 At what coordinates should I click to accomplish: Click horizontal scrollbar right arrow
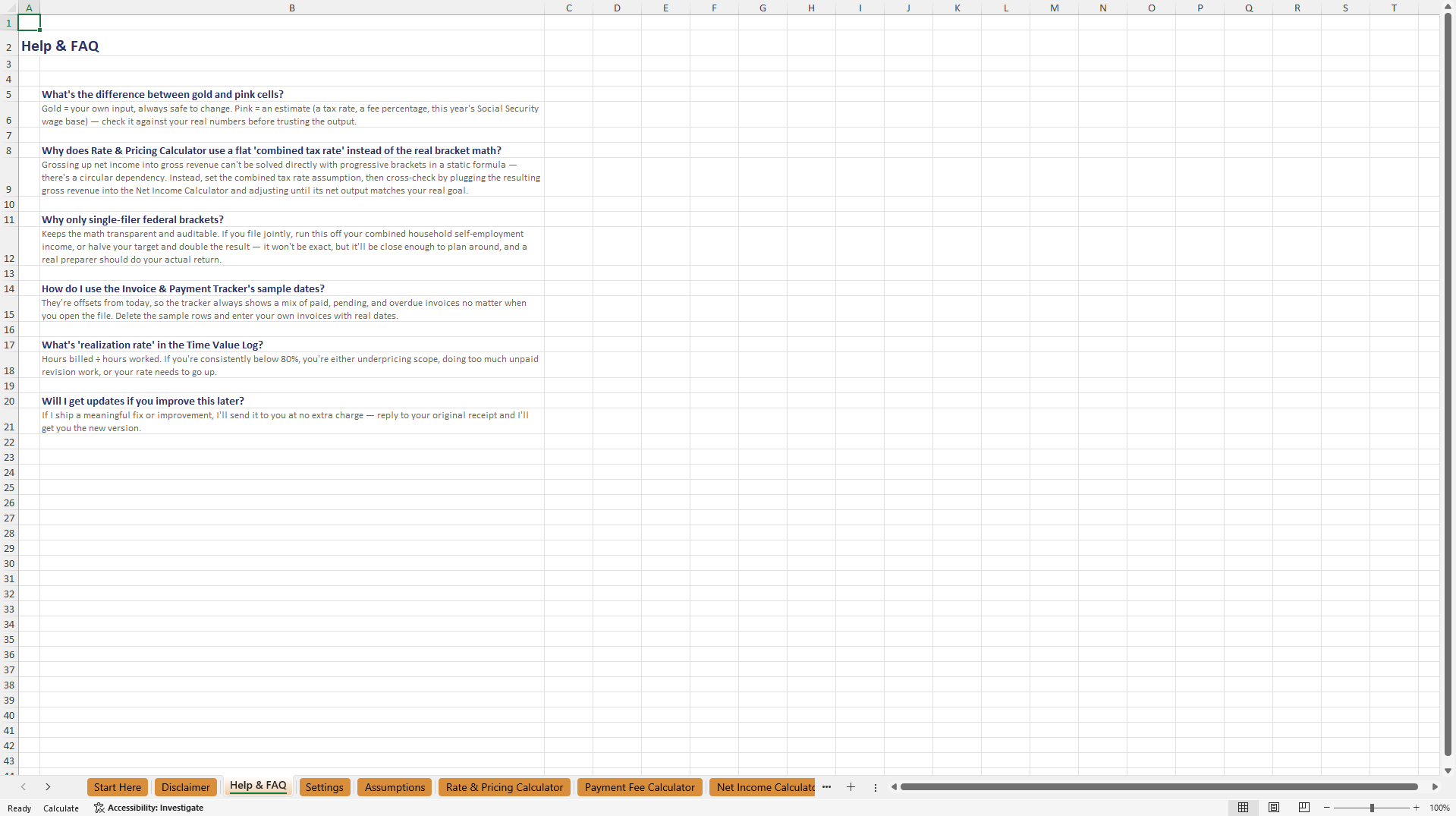(1435, 787)
